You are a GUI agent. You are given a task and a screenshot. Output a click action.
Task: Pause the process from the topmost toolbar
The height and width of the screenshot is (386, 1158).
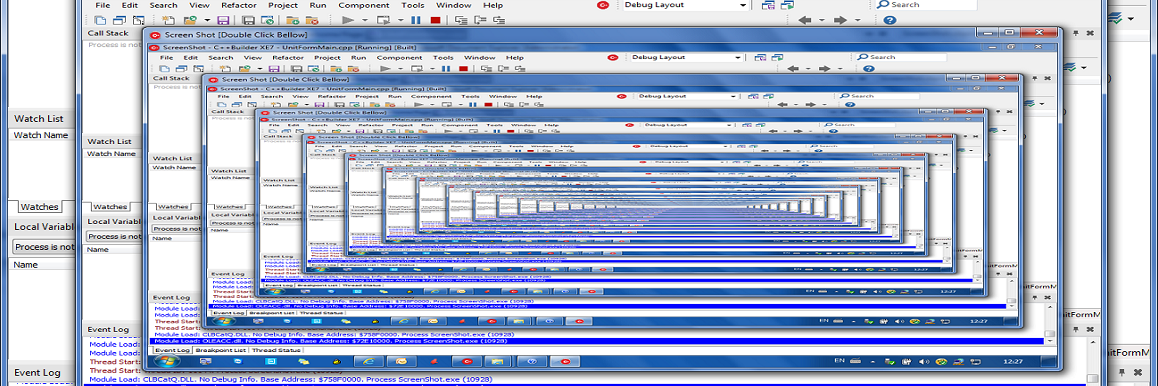(417, 21)
